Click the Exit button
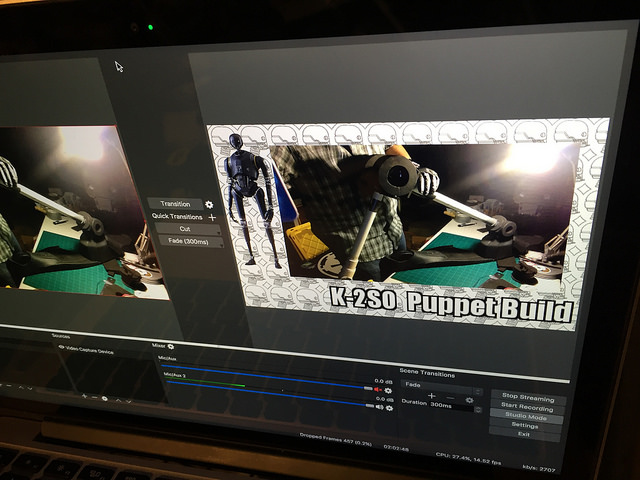The width and height of the screenshot is (640, 480). [x=524, y=434]
